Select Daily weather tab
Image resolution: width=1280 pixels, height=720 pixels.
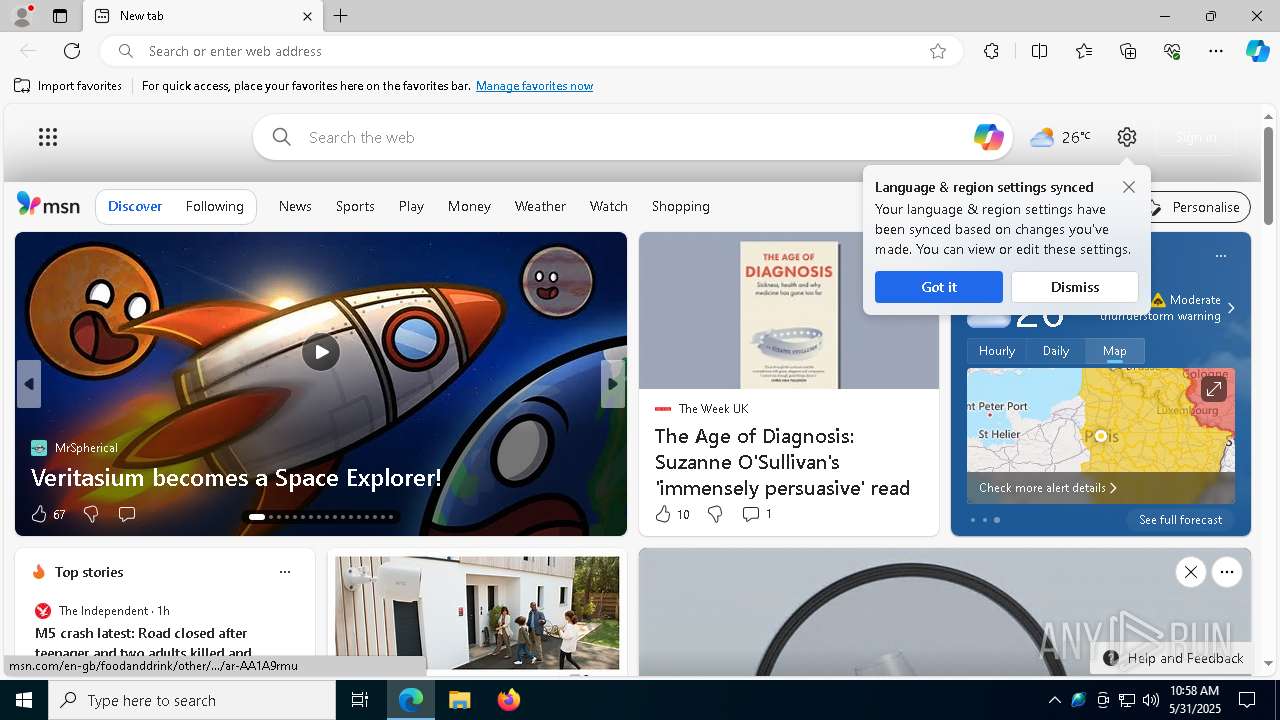tap(1056, 351)
